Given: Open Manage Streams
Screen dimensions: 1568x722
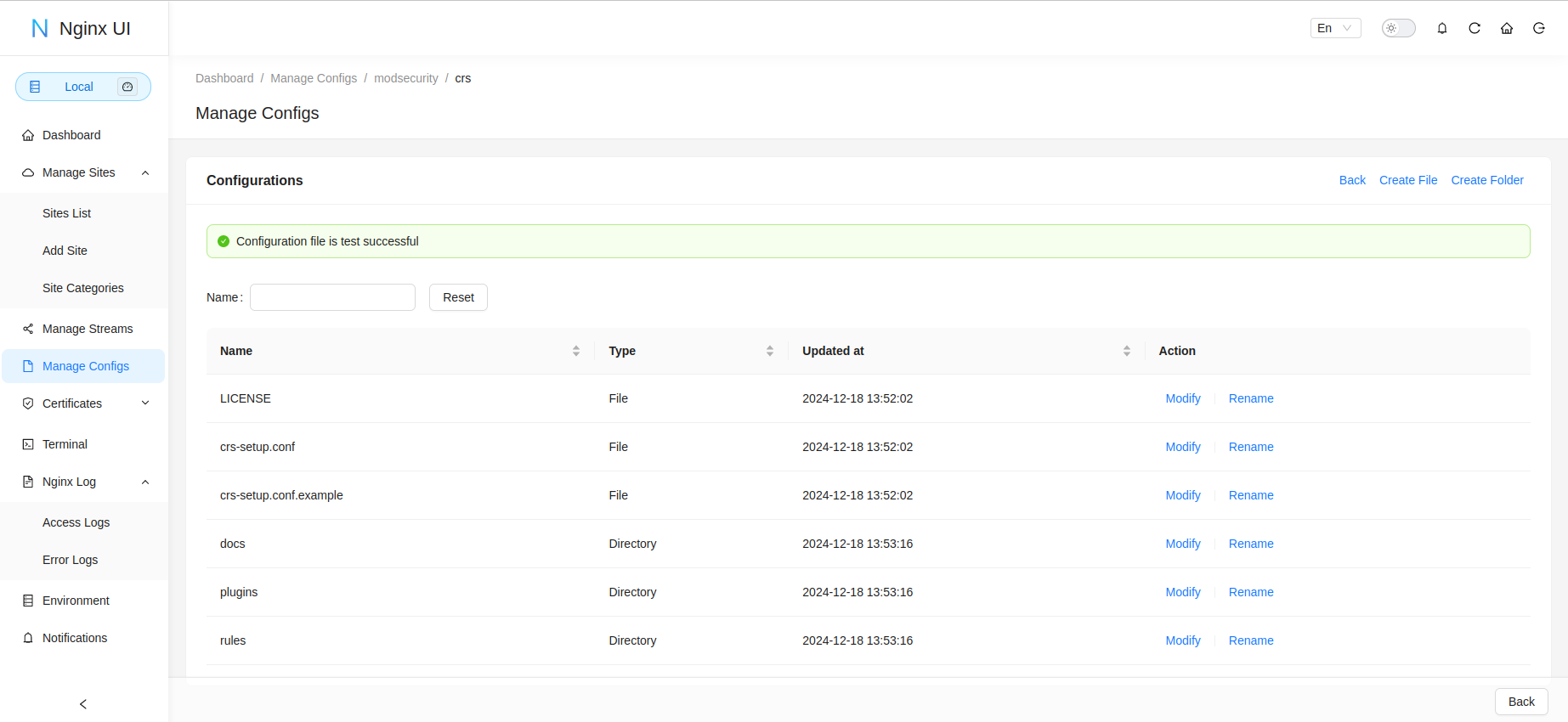Looking at the screenshot, I should (83, 329).
